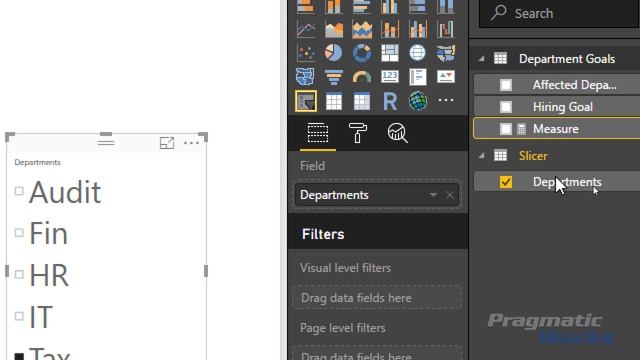
Task: Select the Card 123 visualization
Action: coord(390,77)
